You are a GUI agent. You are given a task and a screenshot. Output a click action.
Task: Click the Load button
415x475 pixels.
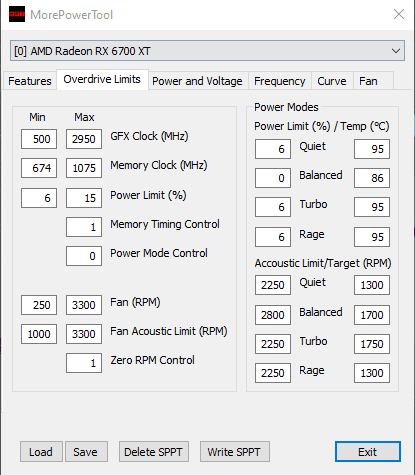tap(41, 452)
